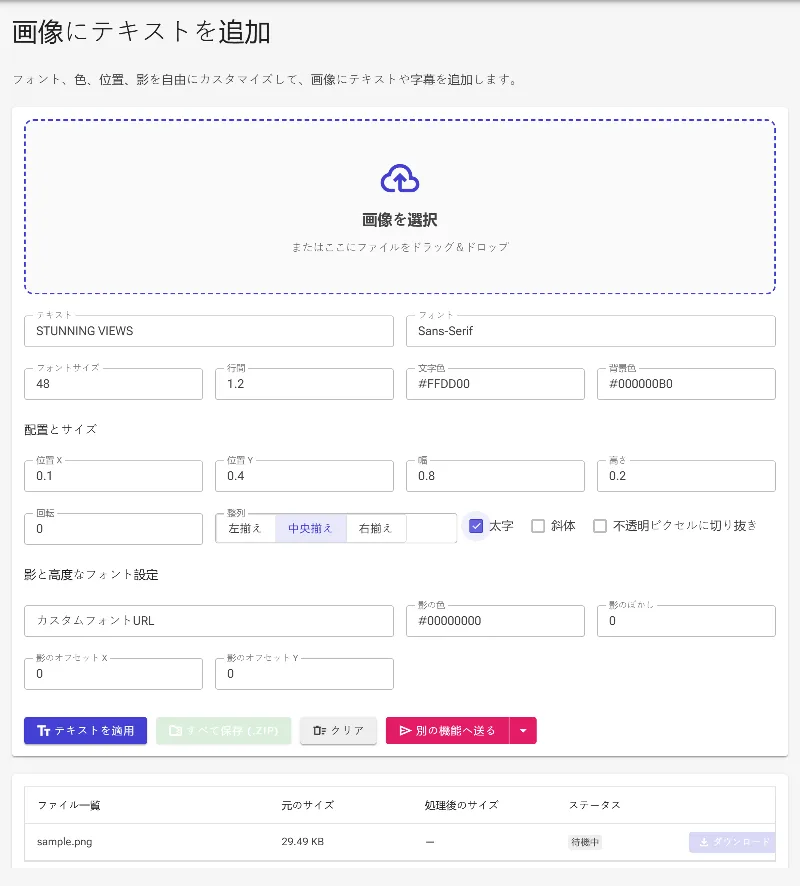Click the 画像にテキストを追加 page title
Screen dimensions: 800x886
[141, 32]
